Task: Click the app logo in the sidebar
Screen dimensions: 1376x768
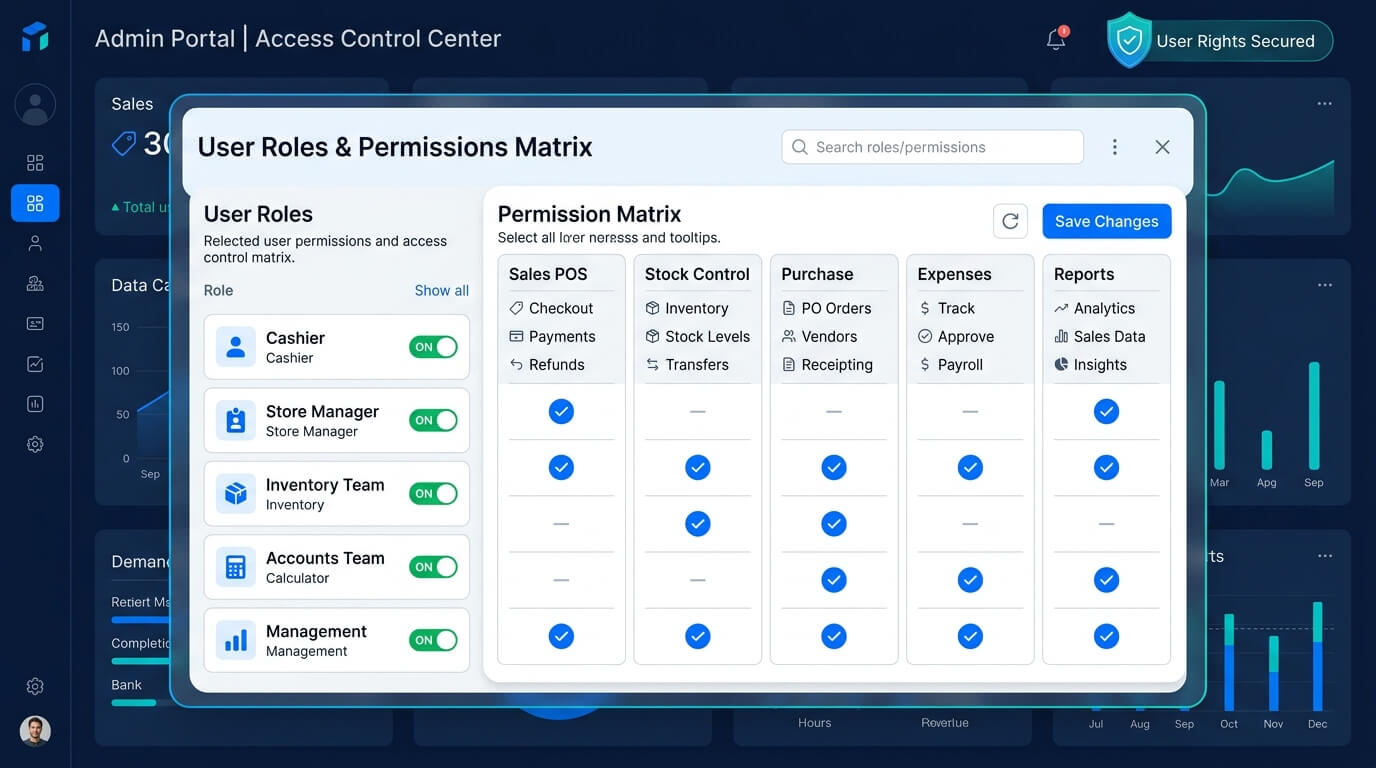Action: (x=35, y=37)
